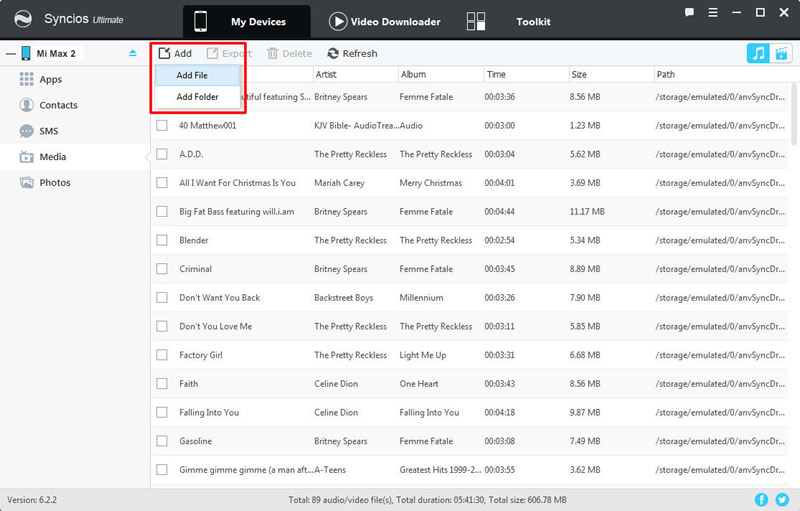Check the Big Fat Bass row checkbox
800x511 pixels.
click(x=162, y=212)
